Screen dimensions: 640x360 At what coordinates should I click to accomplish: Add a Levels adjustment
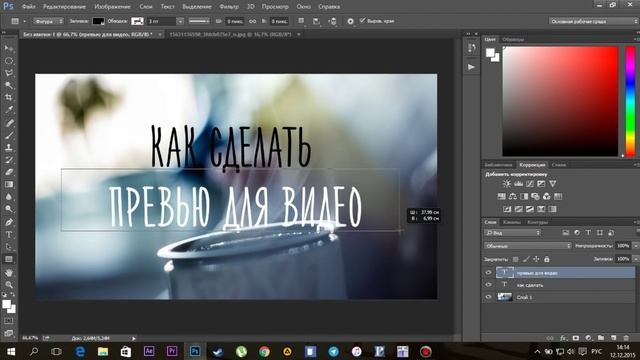coord(518,184)
